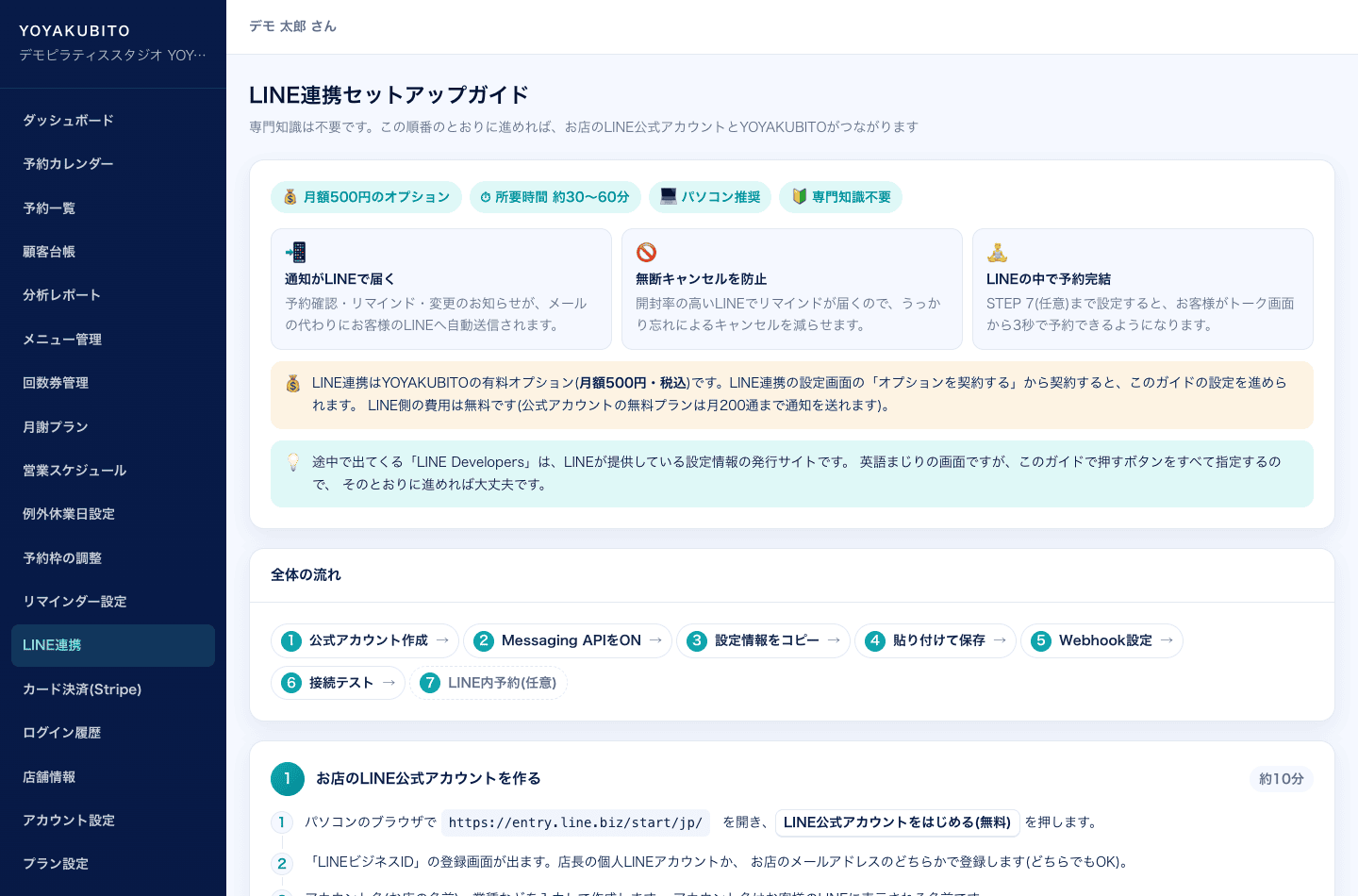Jump to step 5 Webhook設定
This screenshot has width=1358, height=896.
point(1101,640)
